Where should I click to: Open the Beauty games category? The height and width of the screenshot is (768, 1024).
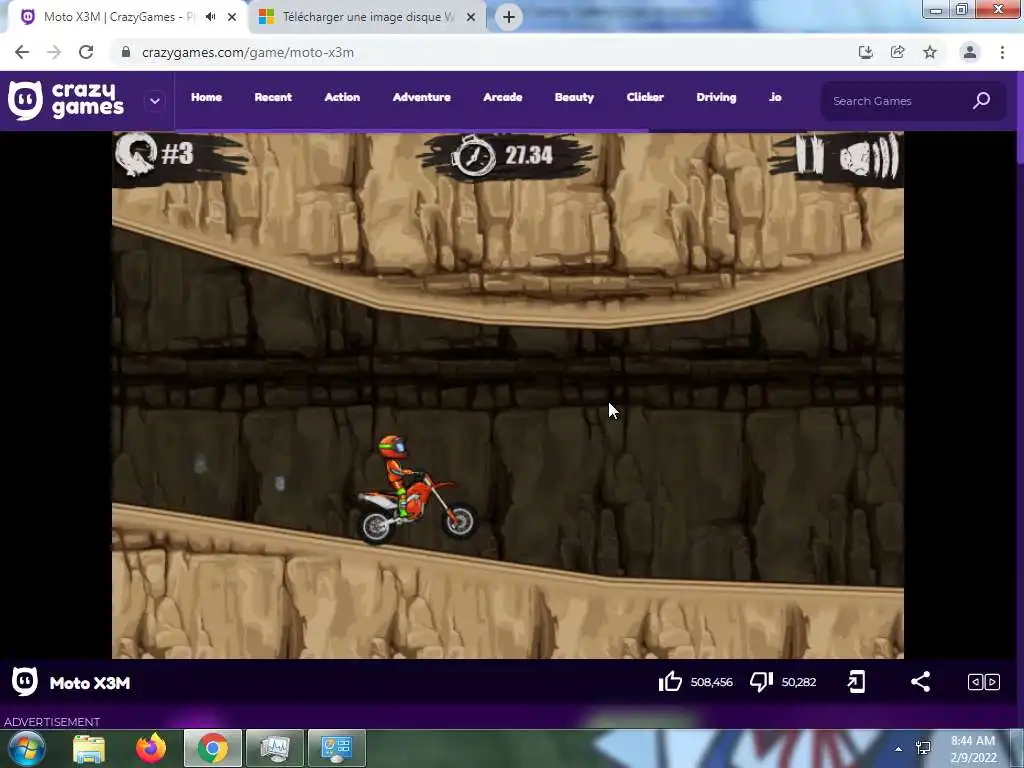574,97
